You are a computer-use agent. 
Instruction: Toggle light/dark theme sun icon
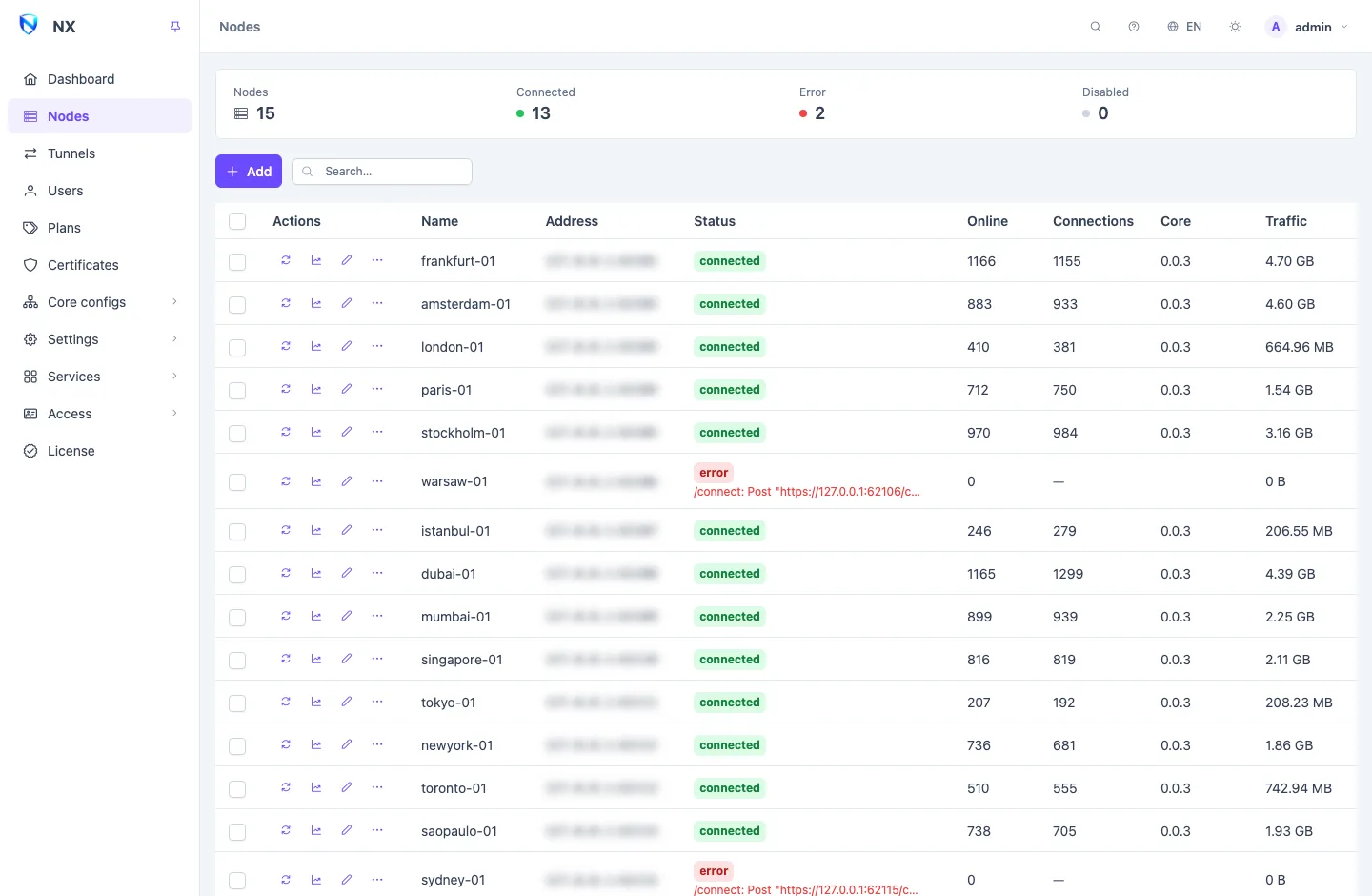[1235, 27]
